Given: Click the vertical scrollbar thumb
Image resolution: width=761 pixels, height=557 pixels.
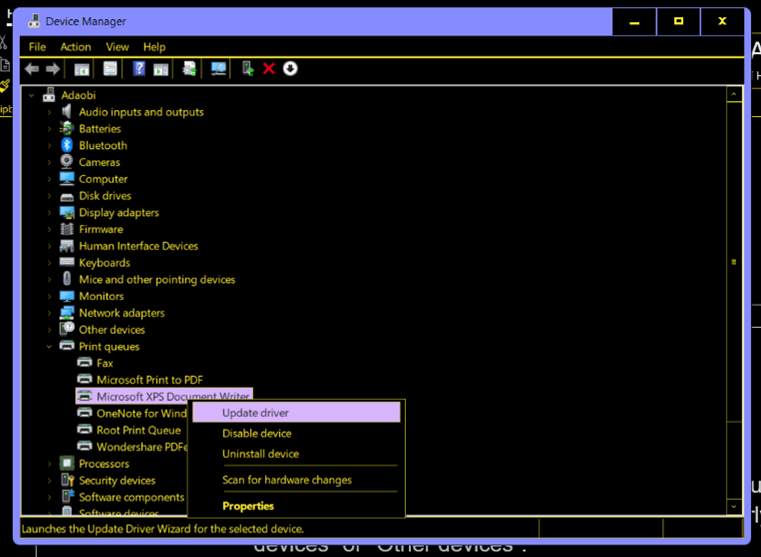Looking at the screenshot, I should pyautogui.click(x=734, y=262).
